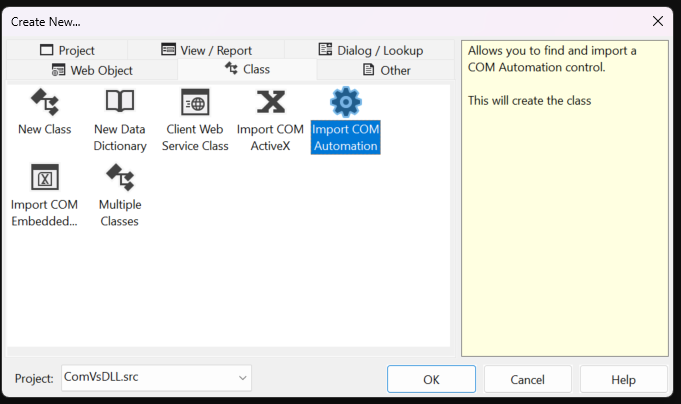Open Help for this dialog

tap(623, 379)
